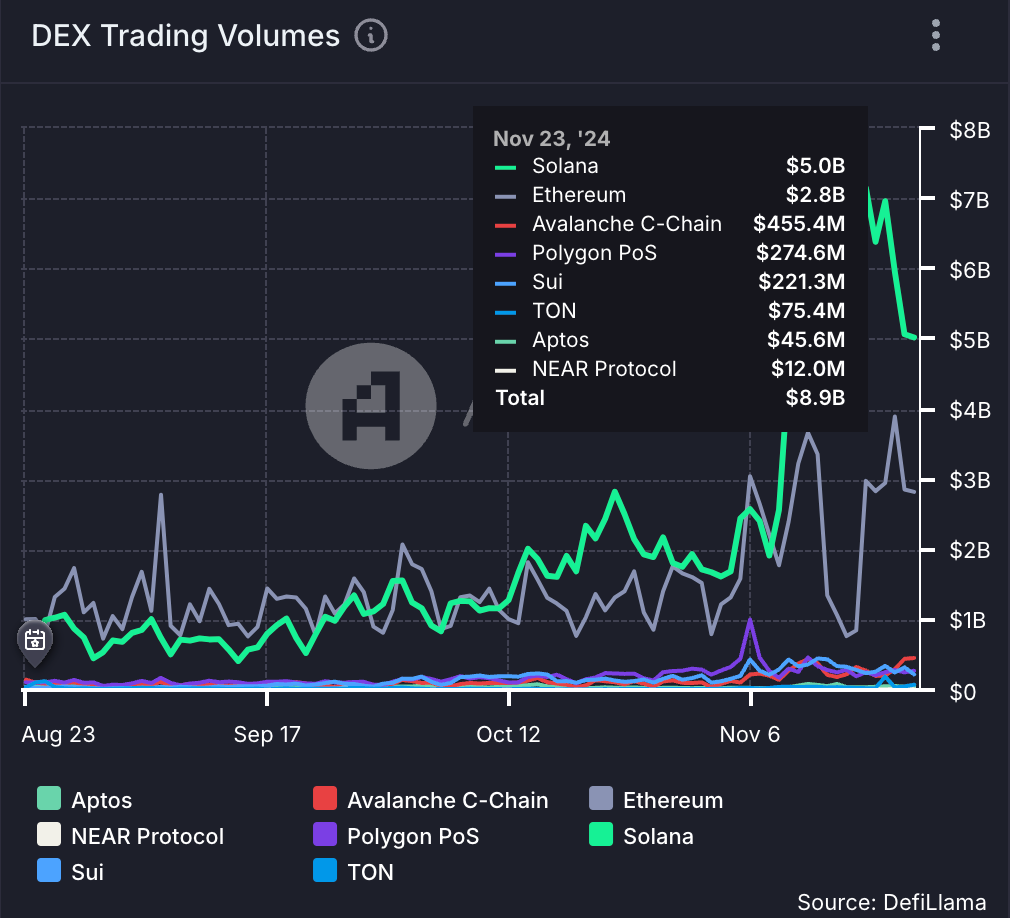Image resolution: width=1010 pixels, height=918 pixels.
Task: Click the $8B y-axis label
Action: [x=969, y=130]
